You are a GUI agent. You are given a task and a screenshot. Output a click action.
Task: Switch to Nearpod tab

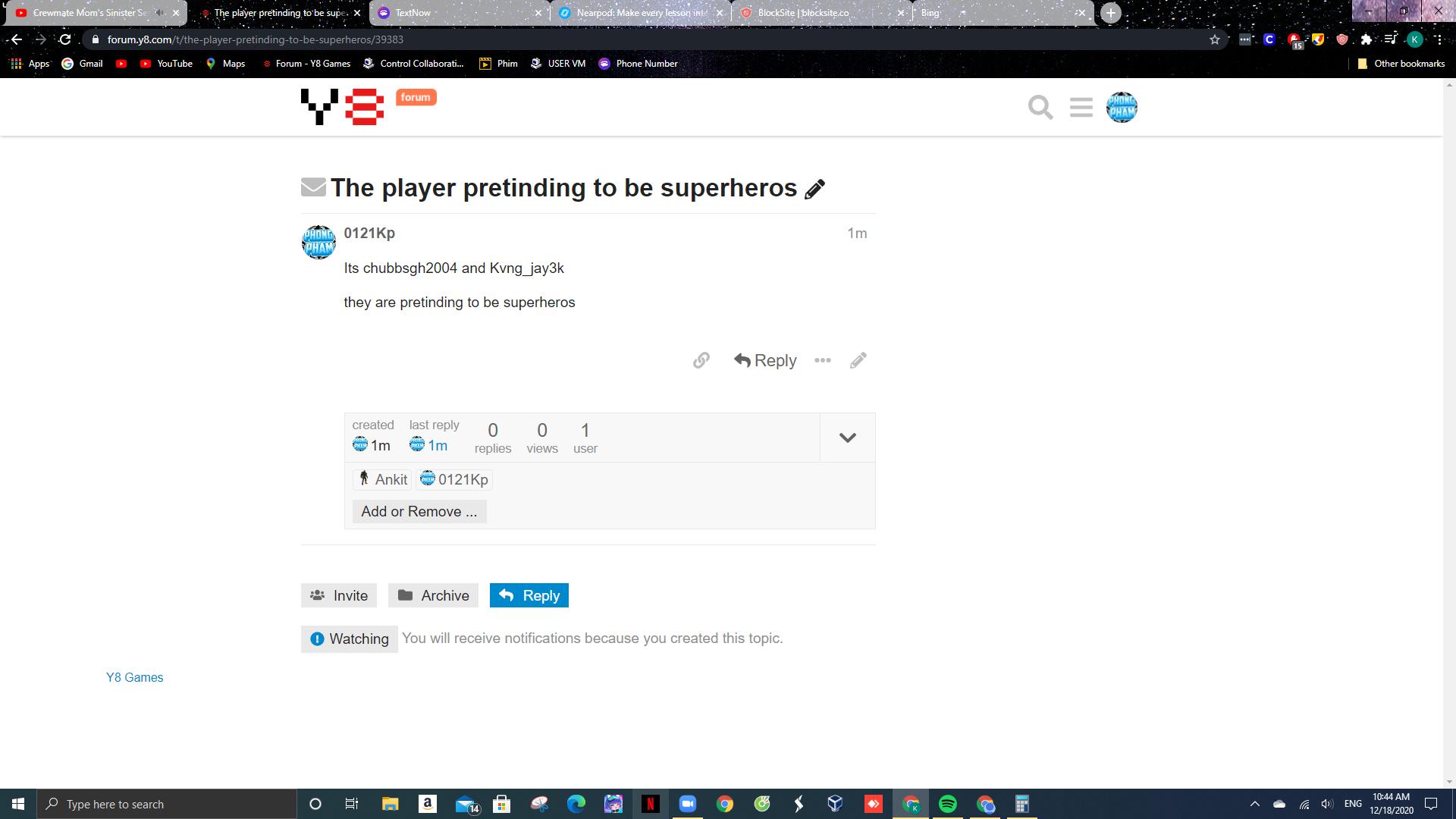[x=640, y=13]
